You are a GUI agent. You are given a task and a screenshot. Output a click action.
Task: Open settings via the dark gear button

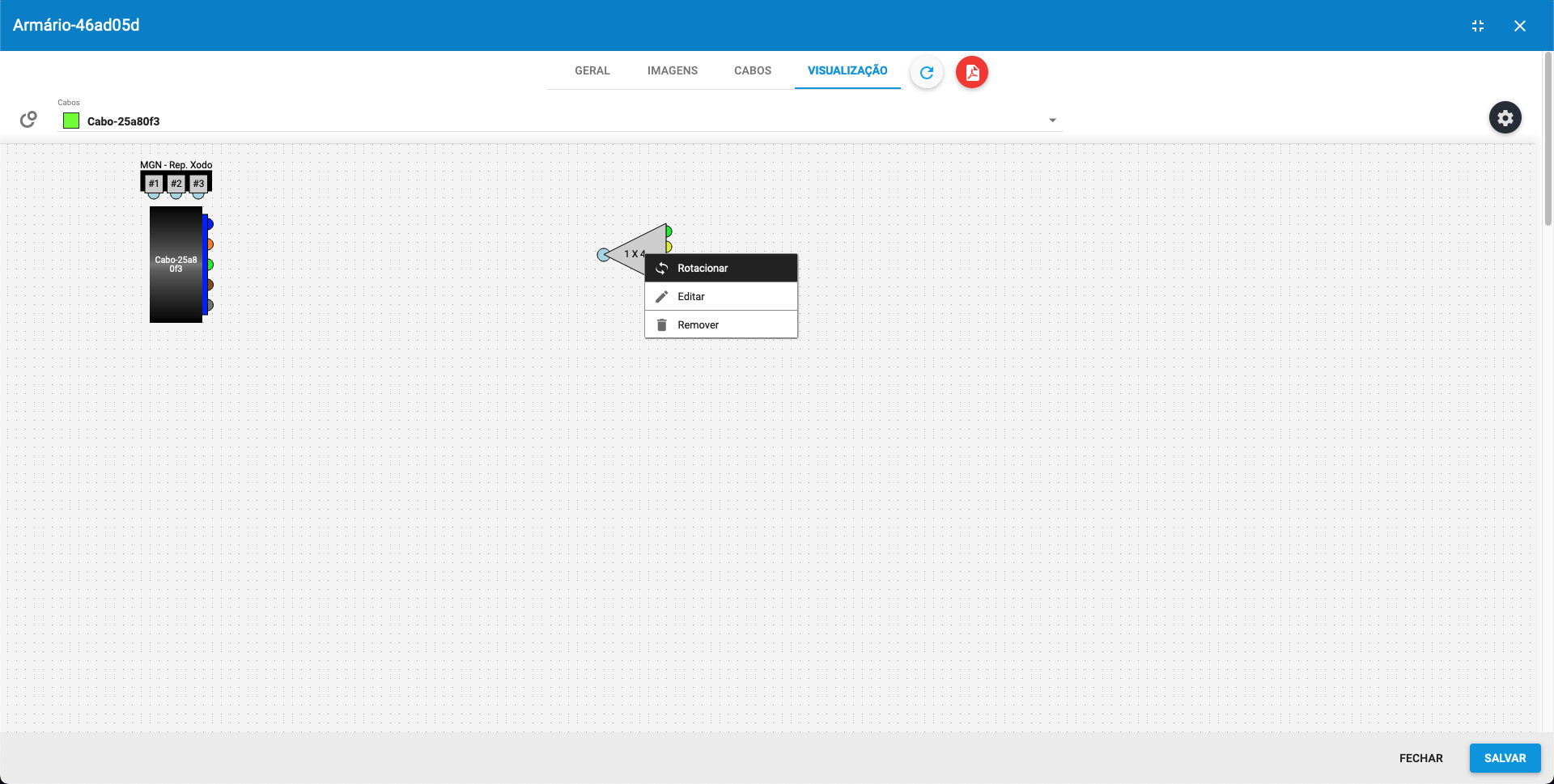pyautogui.click(x=1505, y=118)
